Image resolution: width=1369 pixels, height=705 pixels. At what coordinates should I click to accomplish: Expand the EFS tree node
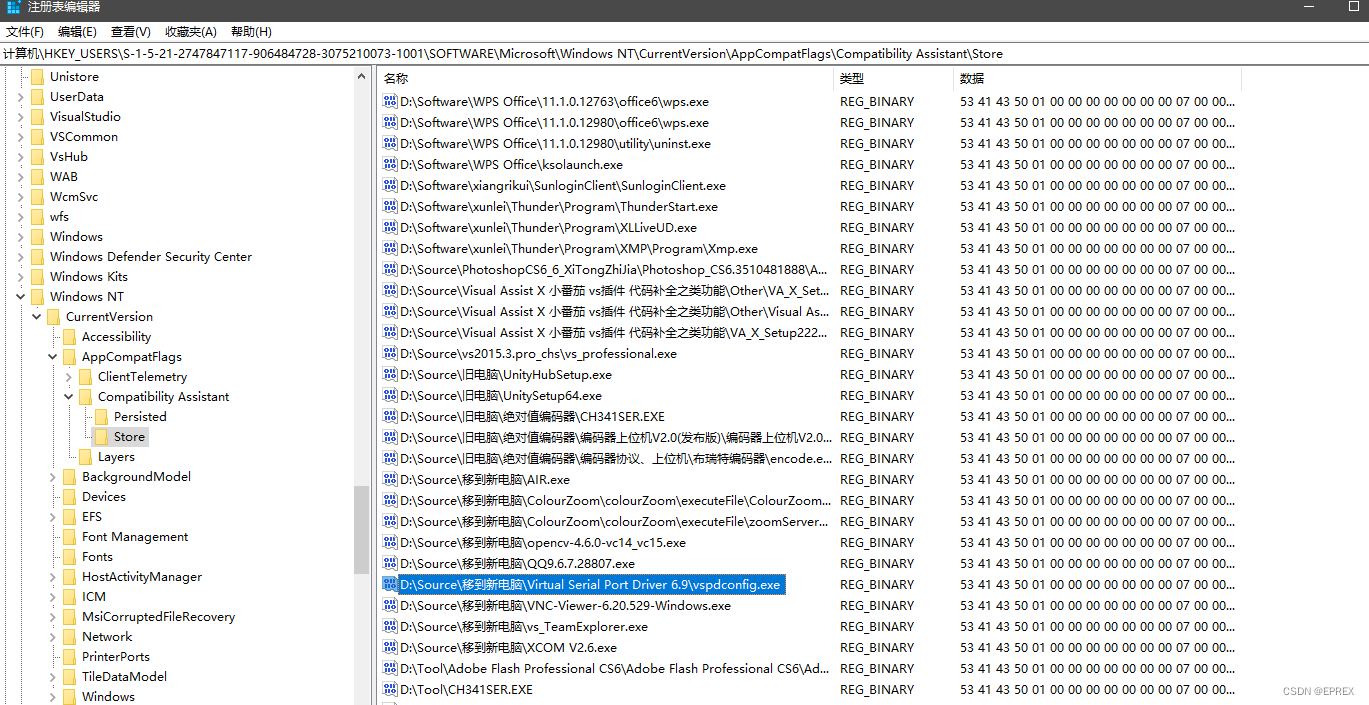pyautogui.click(x=53, y=517)
